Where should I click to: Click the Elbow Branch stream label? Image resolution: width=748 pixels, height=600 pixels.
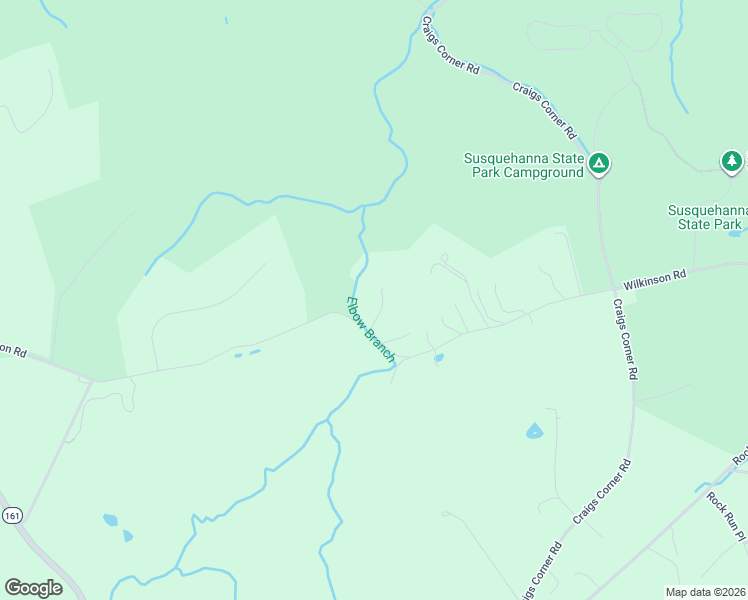click(371, 330)
